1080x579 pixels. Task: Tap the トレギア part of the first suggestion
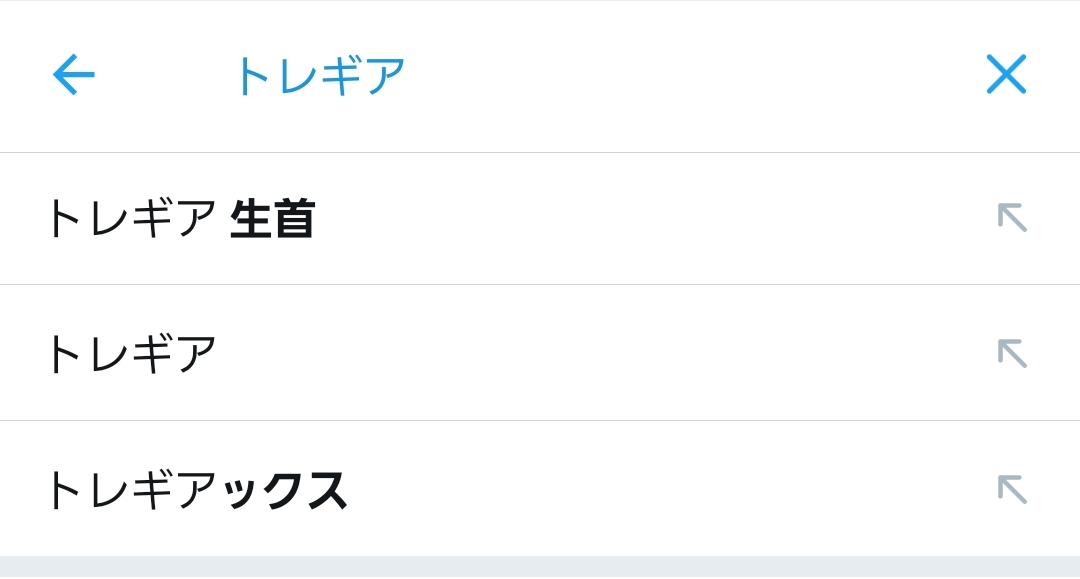coord(130,219)
